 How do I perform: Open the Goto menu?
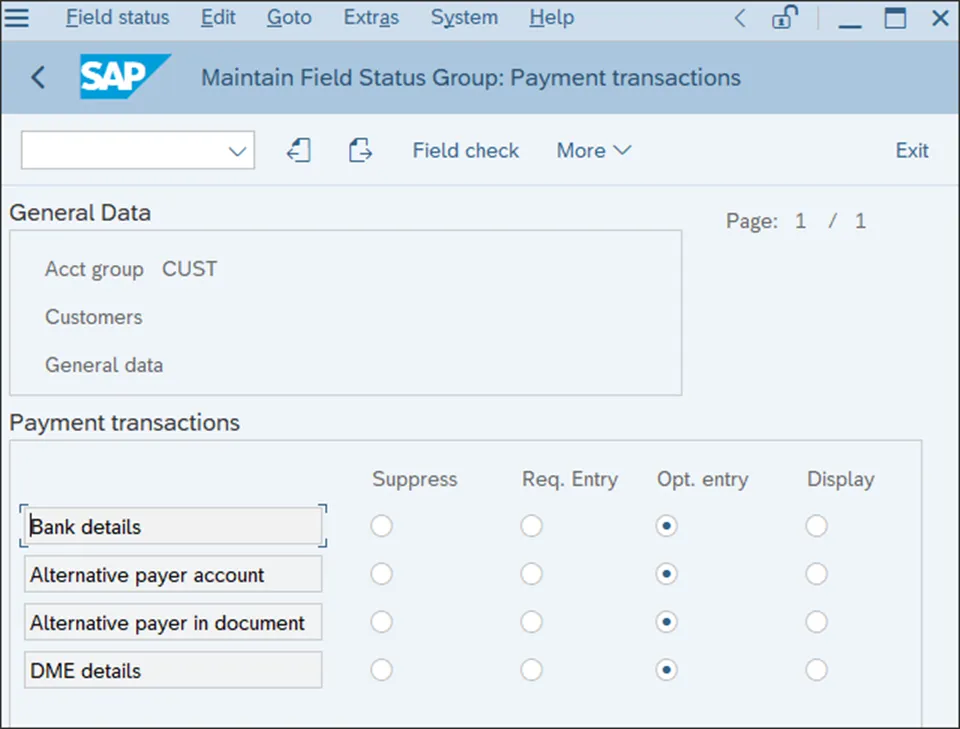pyautogui.click(x=289, y=18)
